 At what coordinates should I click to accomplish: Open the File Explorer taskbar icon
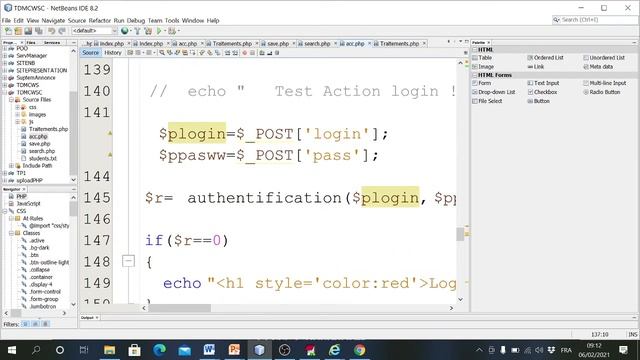pyautogui.click(x=109, y=350)
